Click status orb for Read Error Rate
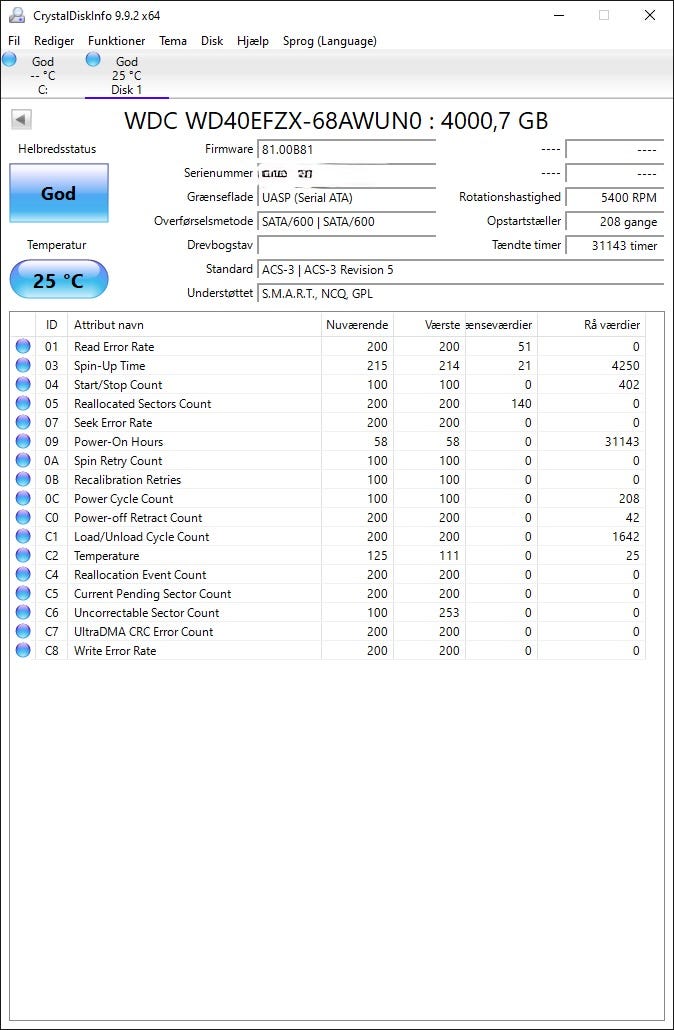 (23, 346)
